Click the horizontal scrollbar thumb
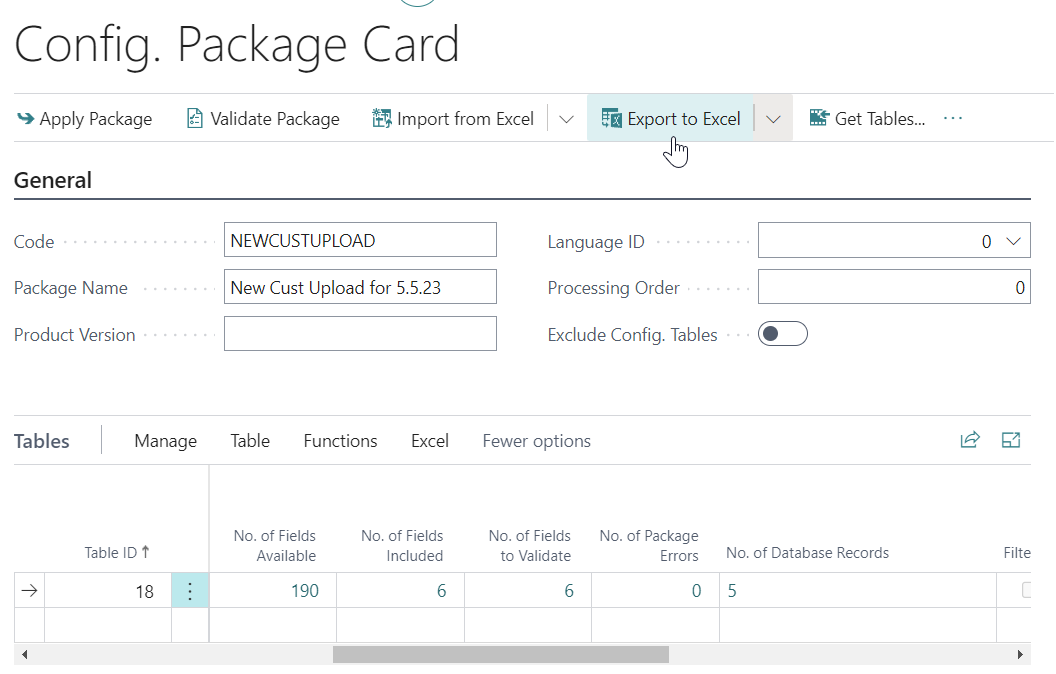This screenshot has width=1056, height=674. pos(500,655)
